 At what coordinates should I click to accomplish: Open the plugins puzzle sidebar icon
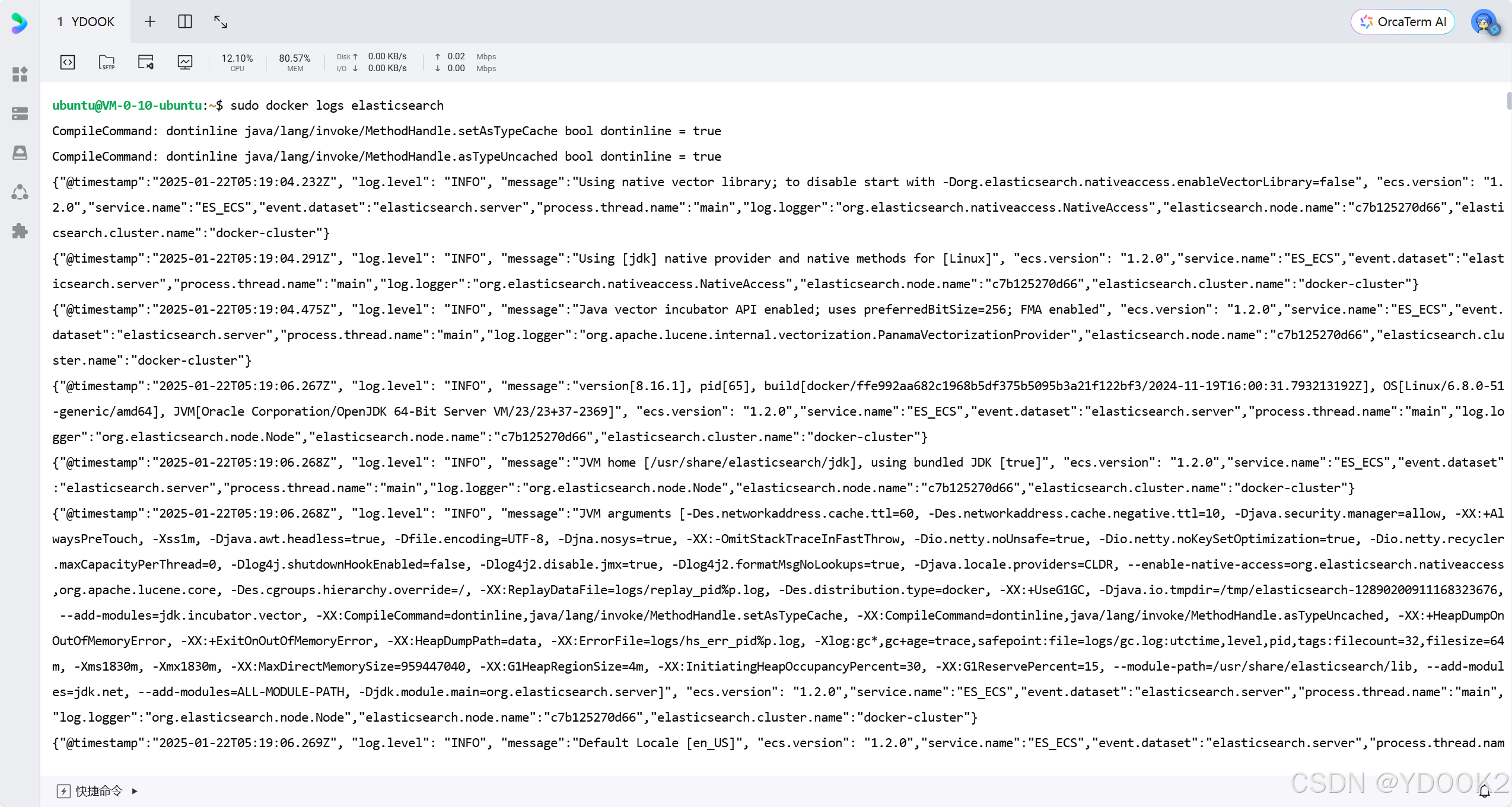pos(20,231)
